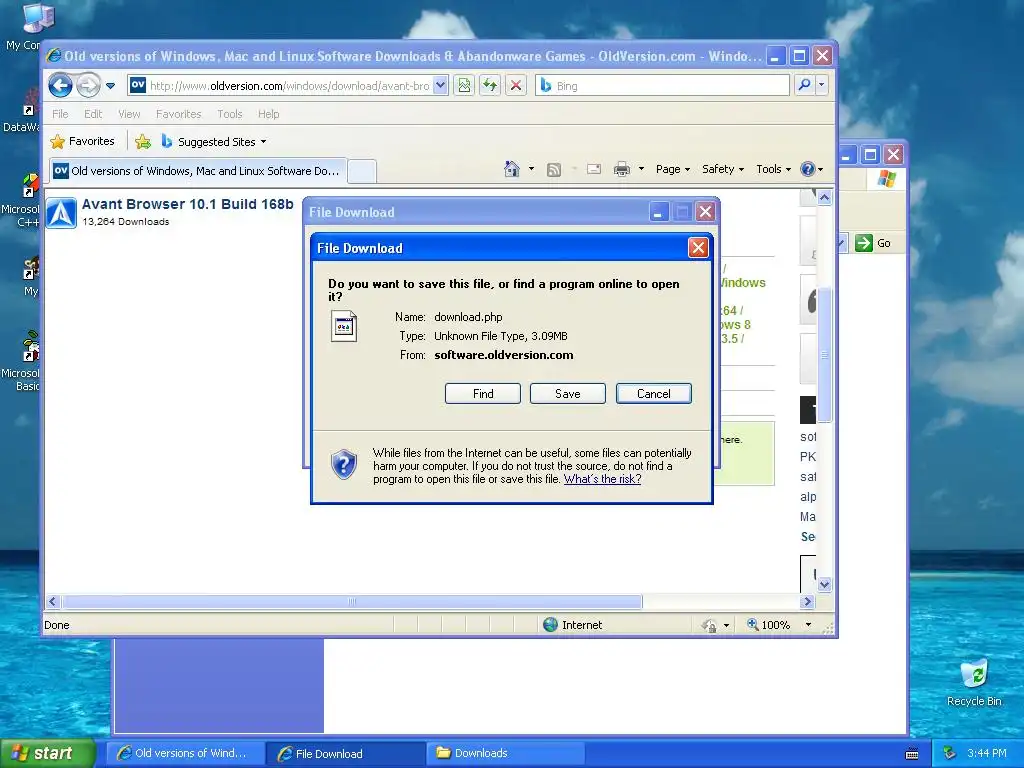Viewport: 1024px width, 768px height.
Task: Open the View menu
Action: tap(129, 114)
